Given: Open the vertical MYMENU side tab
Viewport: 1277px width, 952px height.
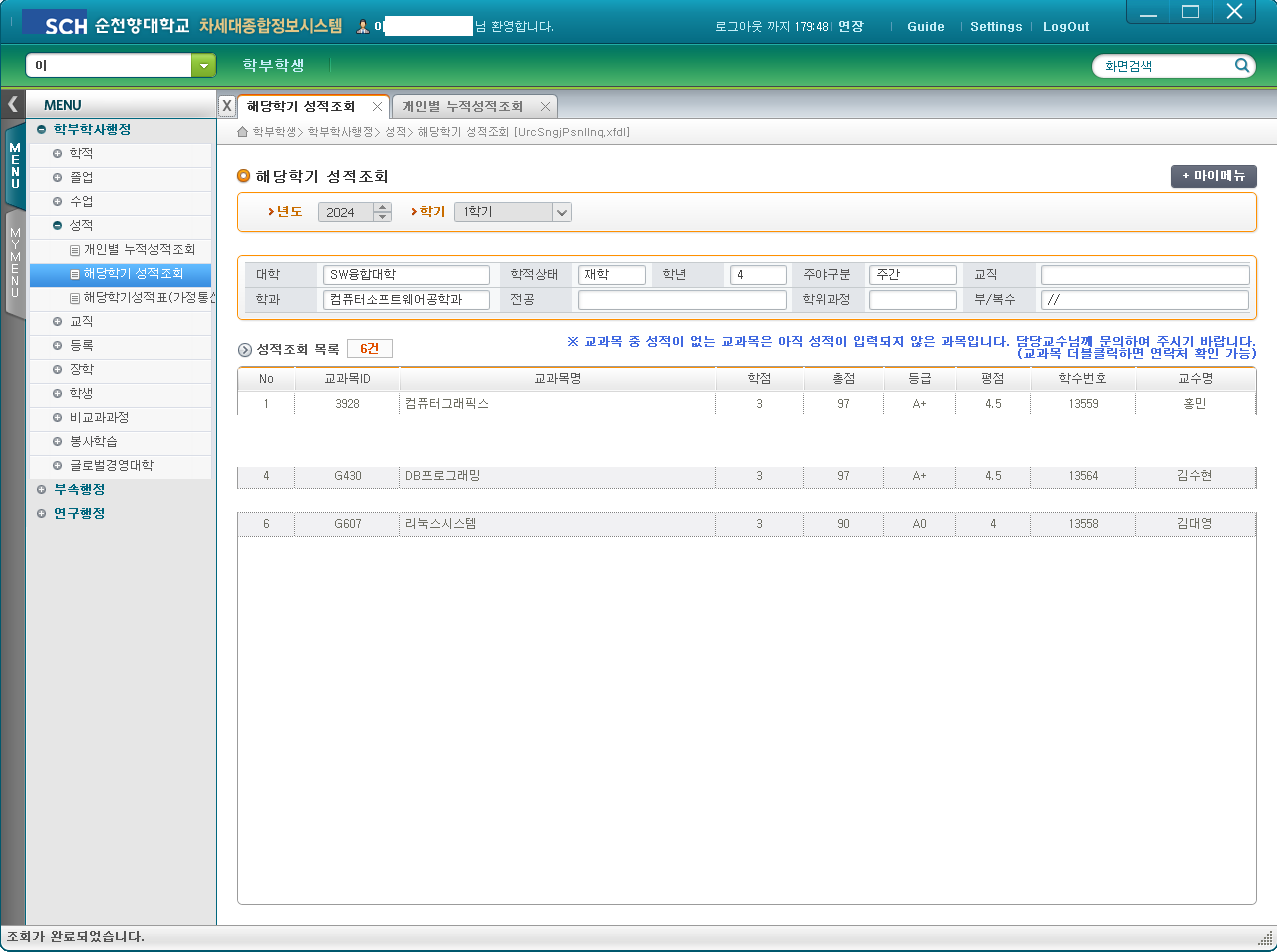Looking at the screenshot, I should (x=14, y=263).
